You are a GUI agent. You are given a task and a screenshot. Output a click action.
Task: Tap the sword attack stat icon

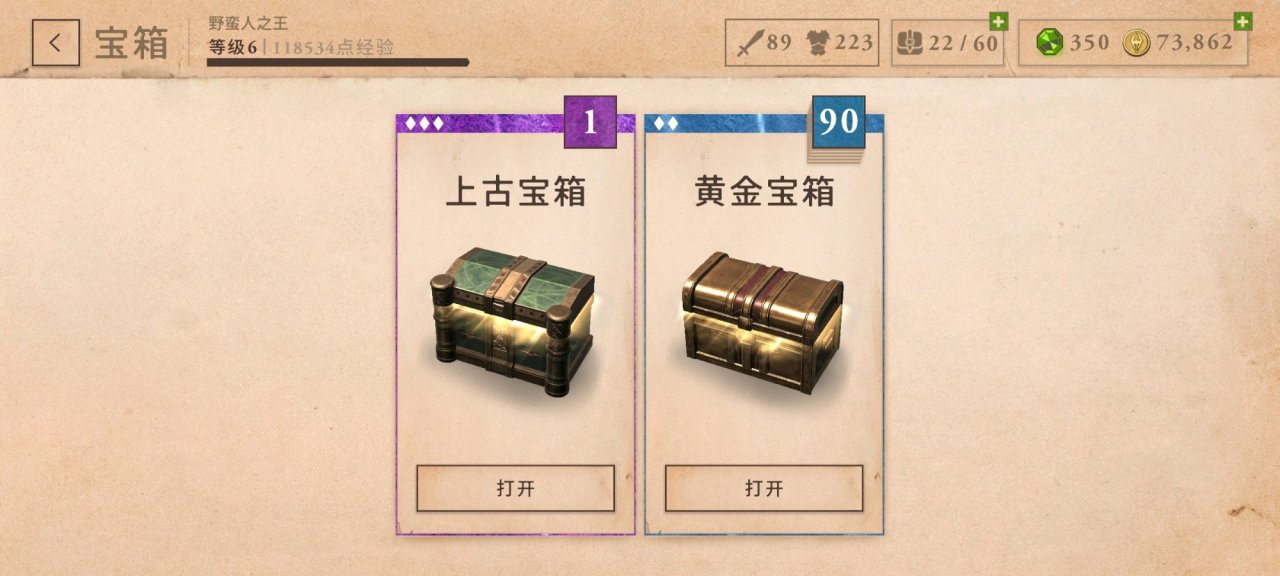point(750,43)
